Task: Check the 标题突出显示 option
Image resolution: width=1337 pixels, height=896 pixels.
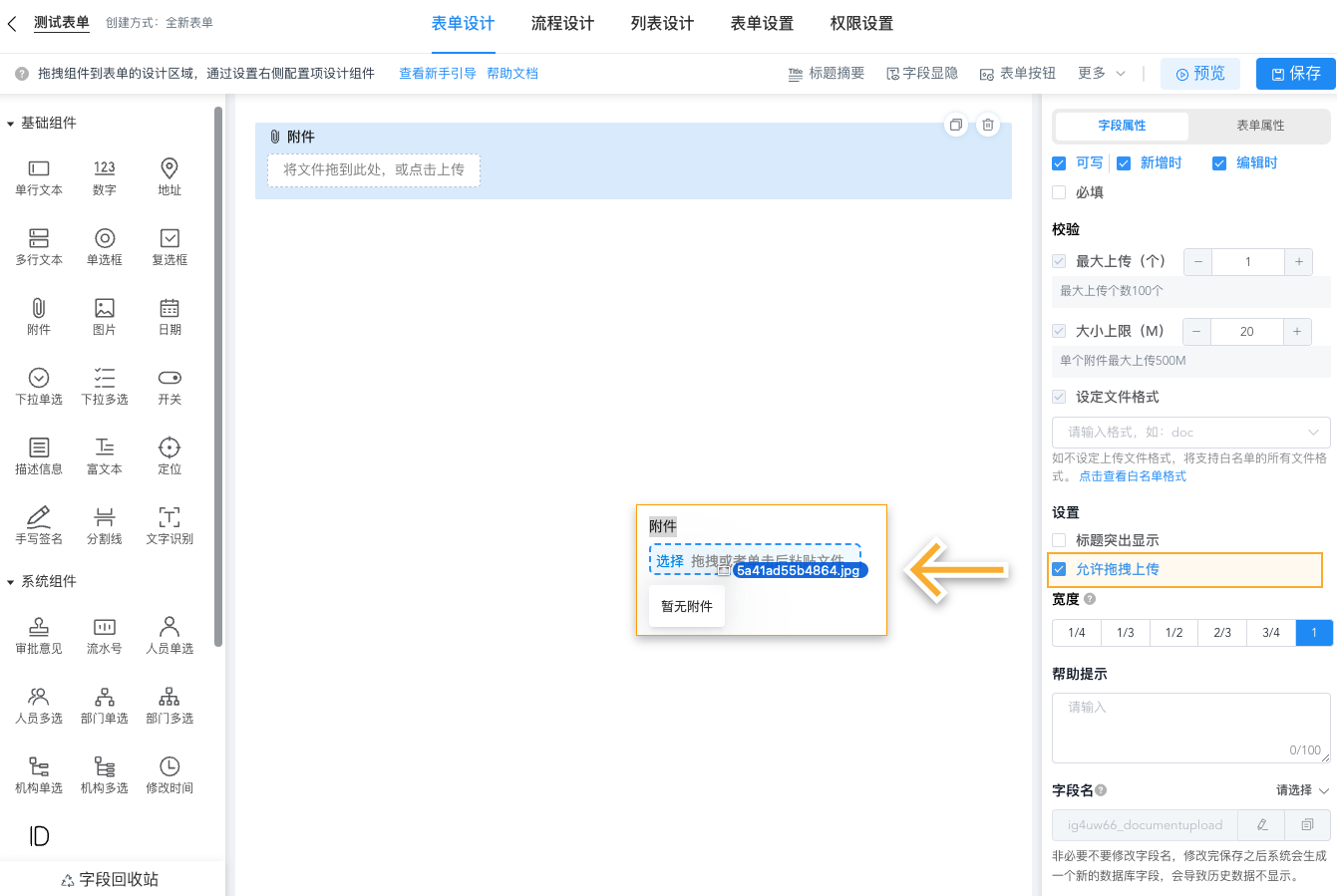Action: pyautogui.click(x=1059, y=540)
